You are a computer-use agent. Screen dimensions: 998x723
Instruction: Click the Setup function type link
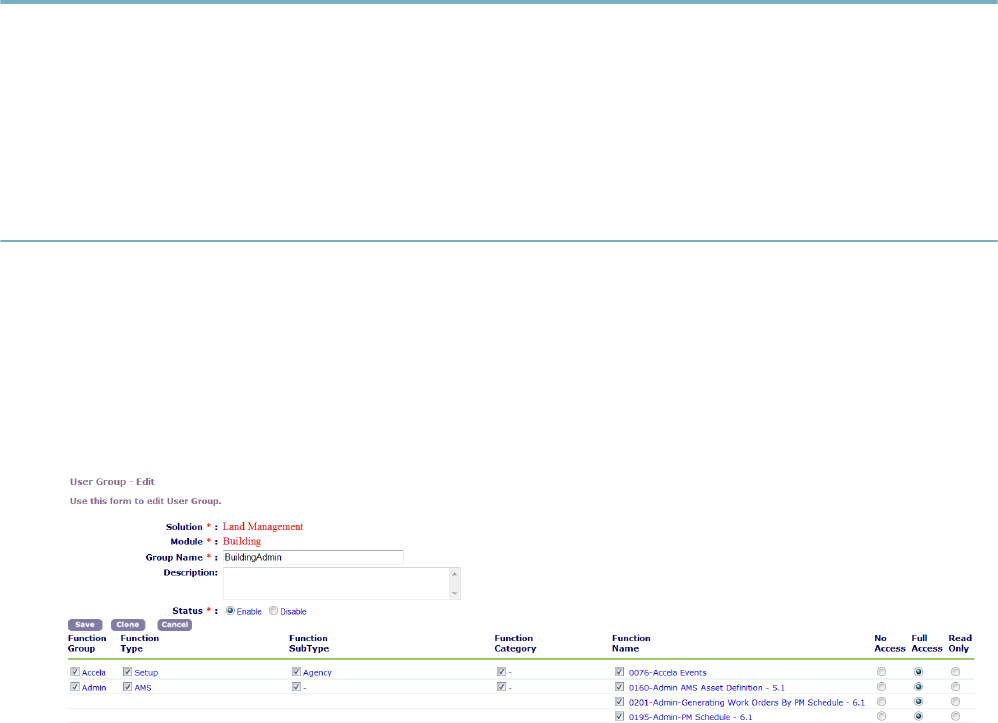click(146, 673)
